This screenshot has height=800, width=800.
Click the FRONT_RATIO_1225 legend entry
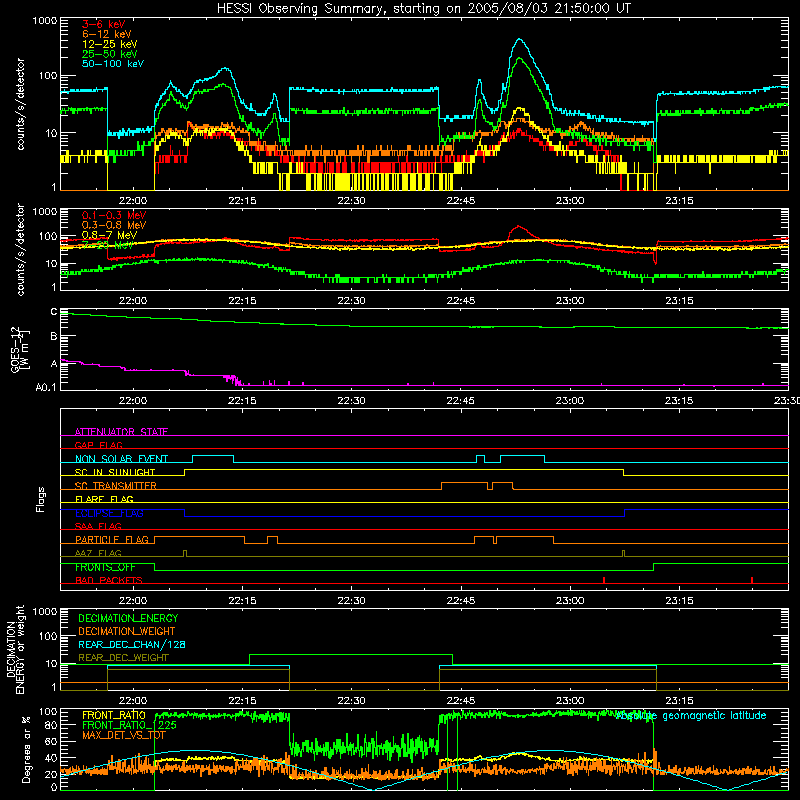[x=129, y=725]
